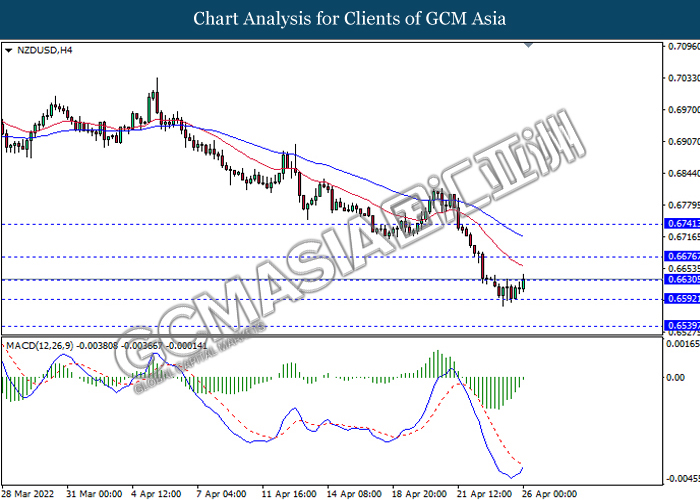Click the 0.6779 price scale value
Image resolution: width=700 pixels, height=500 pixels.
point(683,205)
